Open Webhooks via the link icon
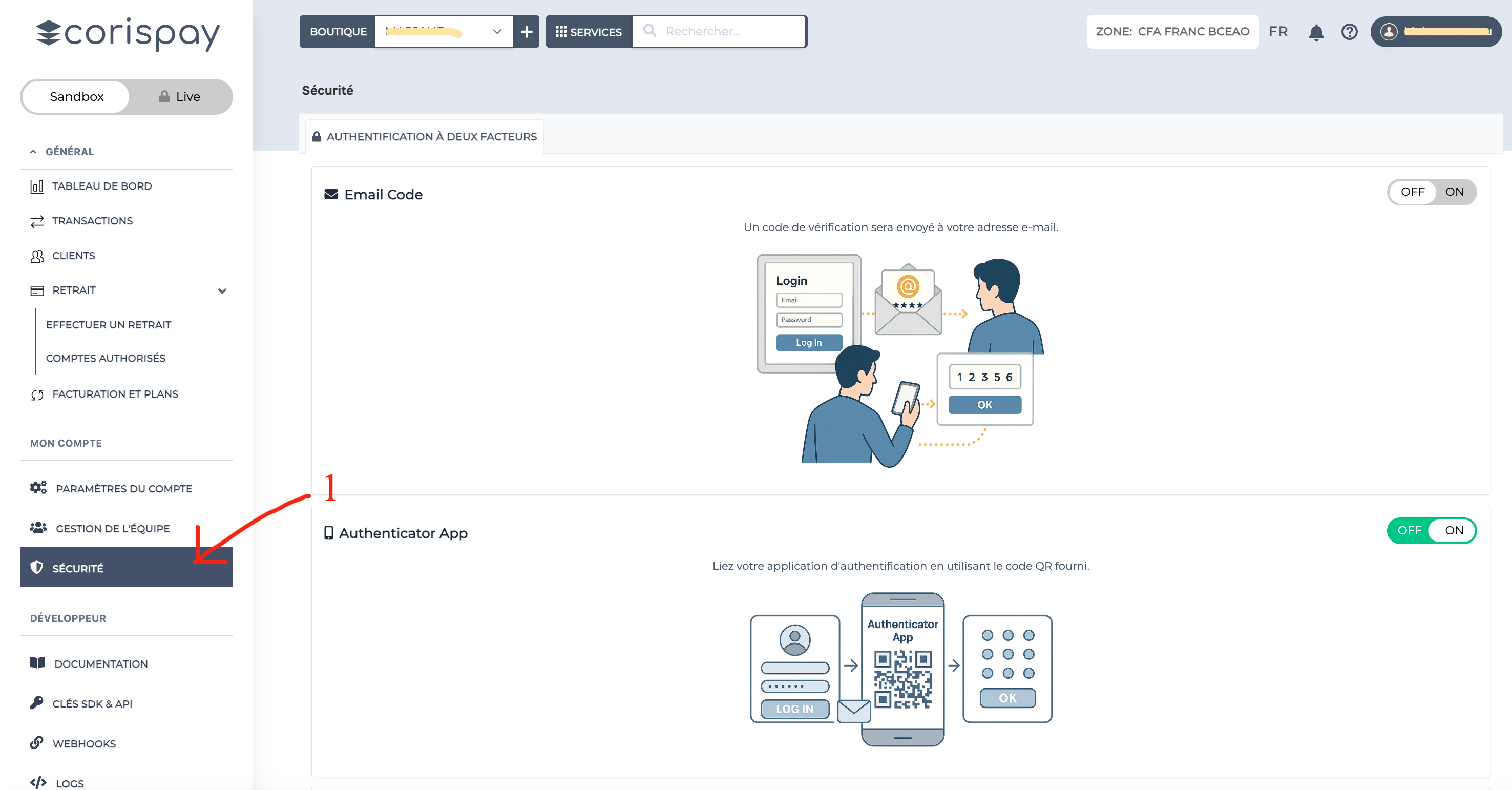This screenshot has height=790, width=1512. [37, 743]
